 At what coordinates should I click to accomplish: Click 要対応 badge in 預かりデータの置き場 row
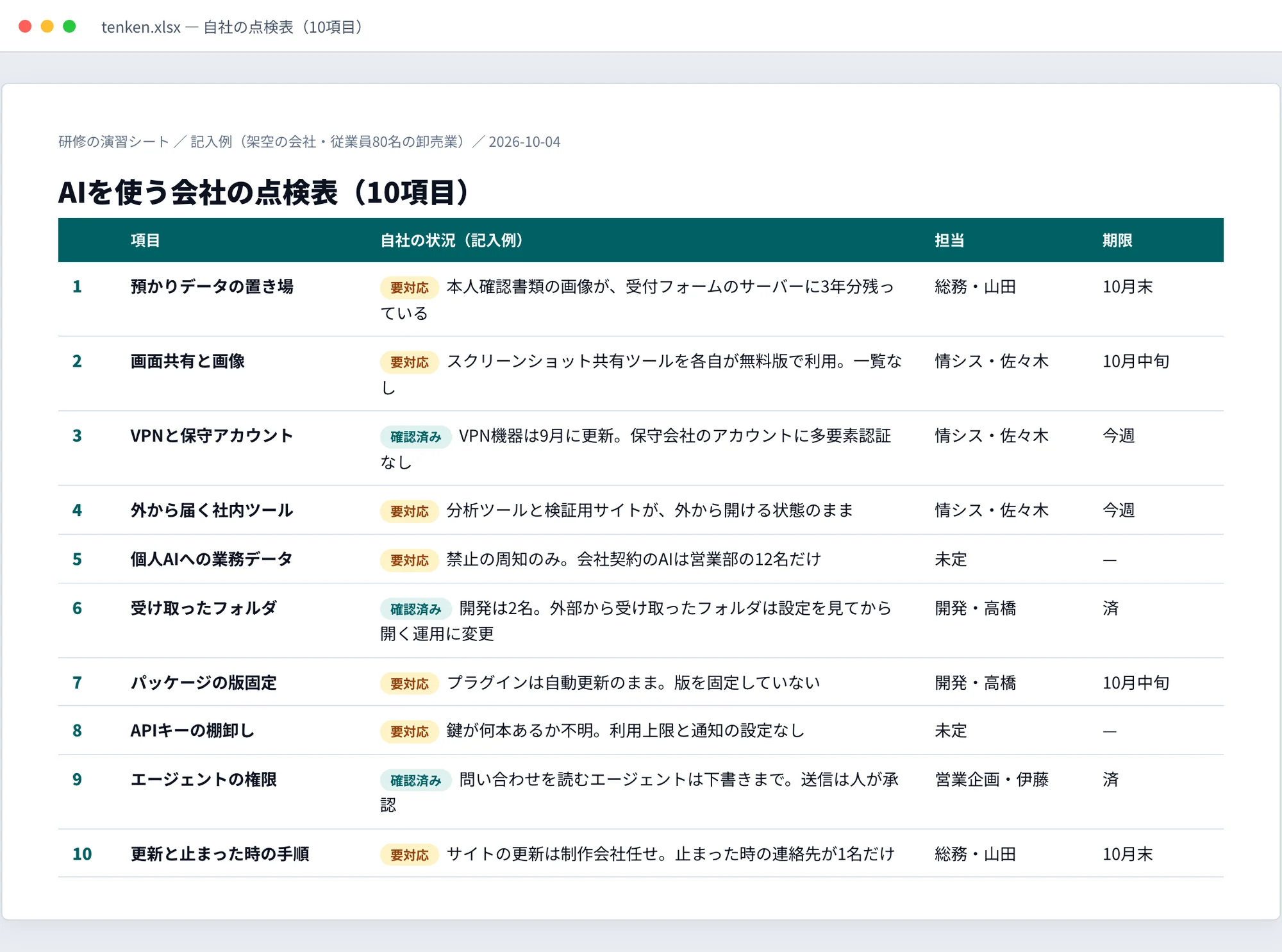pyautogui.click(x=409, y=288)
